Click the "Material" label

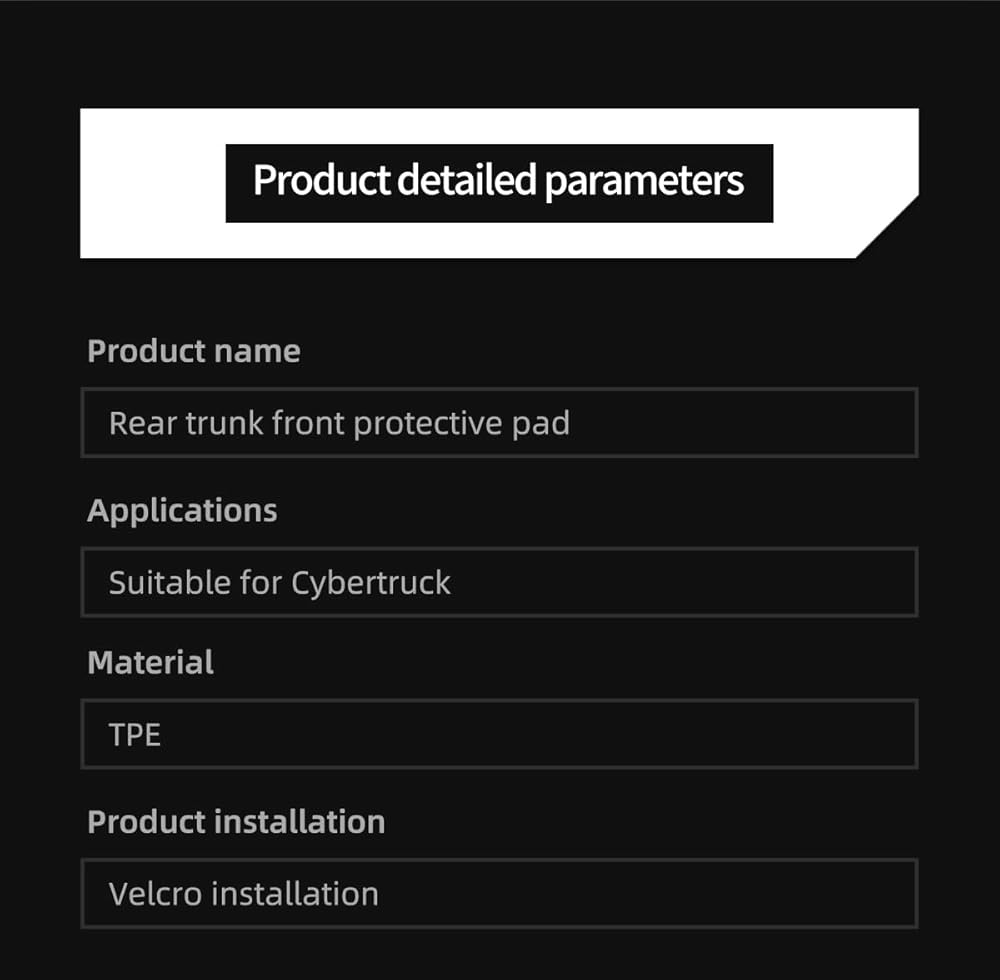[151, 662]
